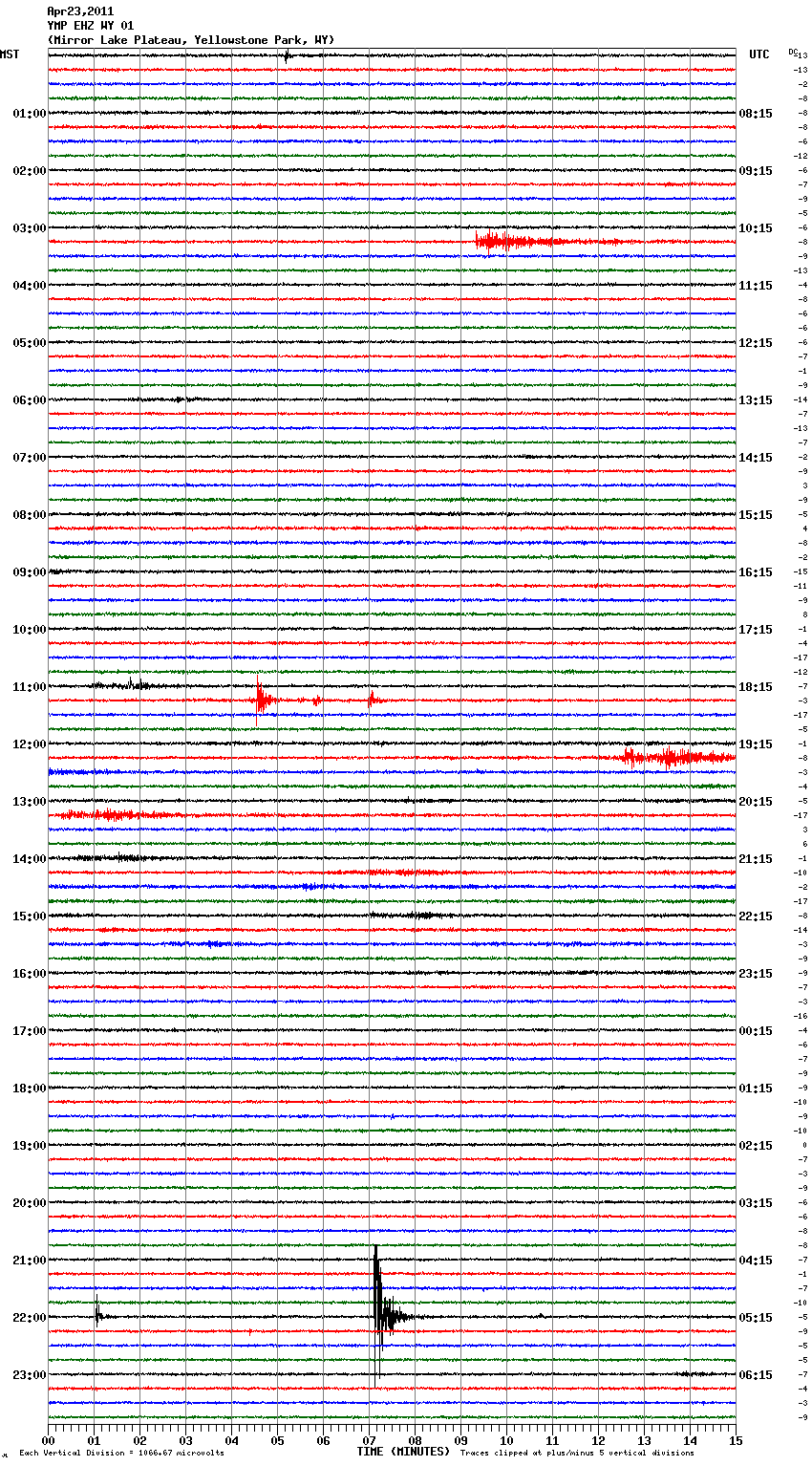
Task: Select the station code YMP EHZ WY 01
Action: click(x=91, y=26)
